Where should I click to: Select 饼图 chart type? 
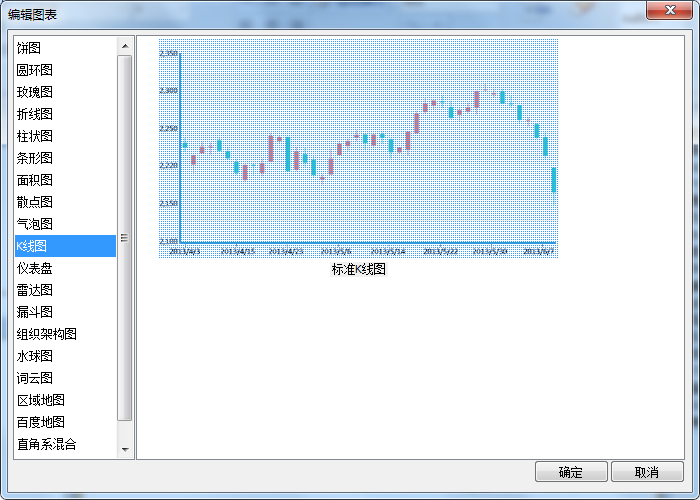[x=29, y=48]
